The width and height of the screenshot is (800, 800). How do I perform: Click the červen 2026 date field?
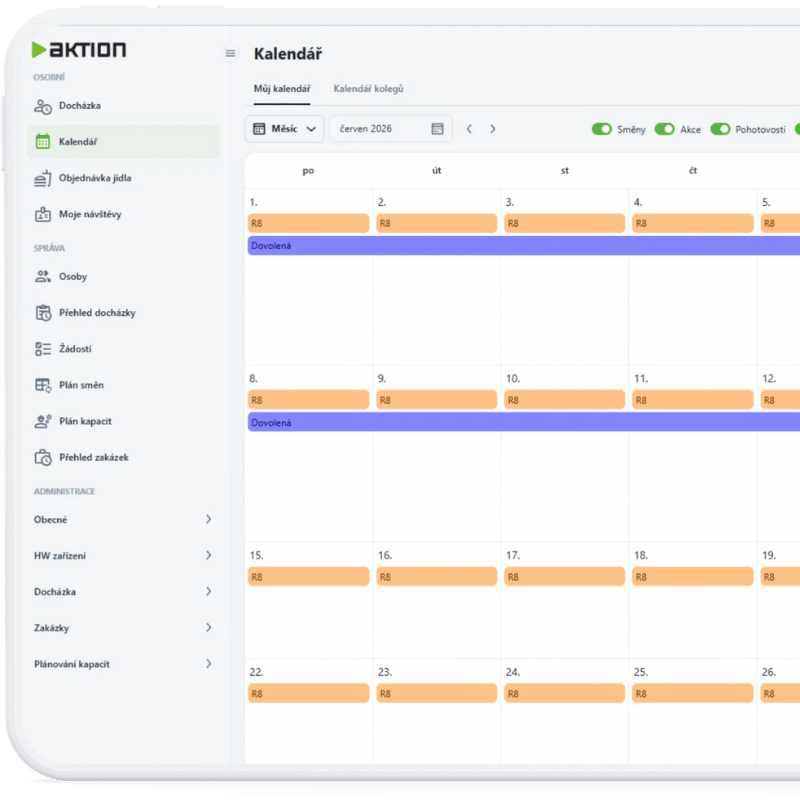point(390,129)
